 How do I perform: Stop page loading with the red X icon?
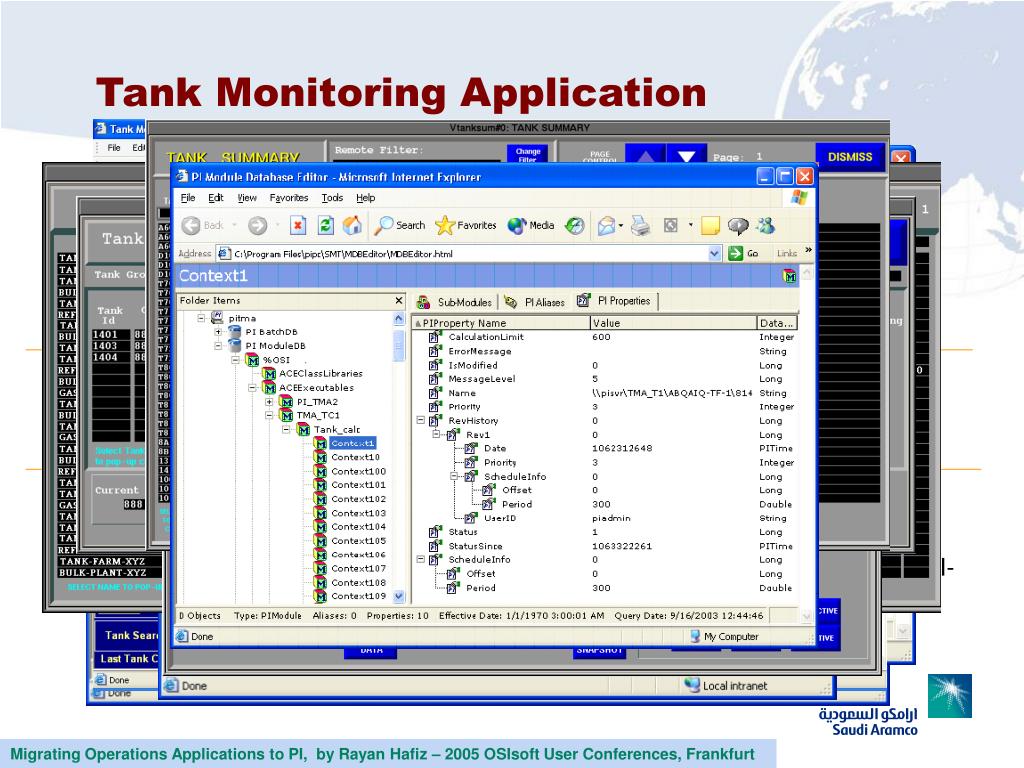(x=298, y=225)
